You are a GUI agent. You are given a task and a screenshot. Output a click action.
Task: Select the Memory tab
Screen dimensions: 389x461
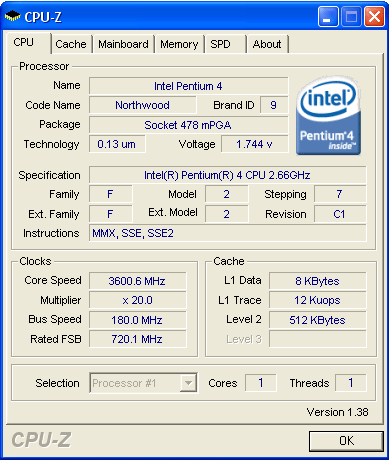[179, 44]
